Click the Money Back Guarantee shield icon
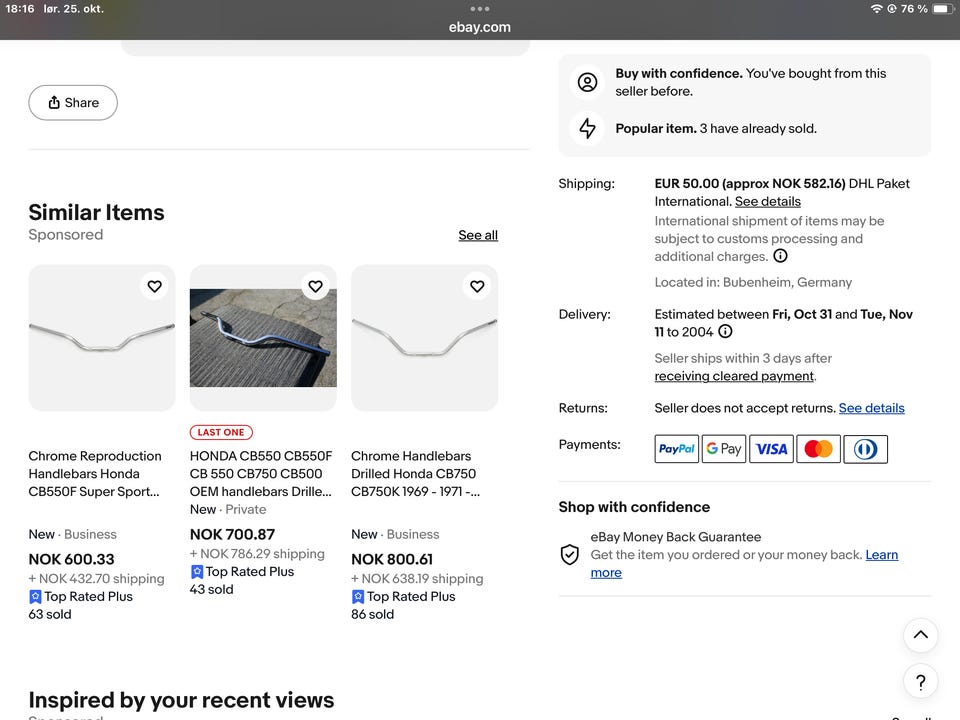The image size is (960, 720). [569, 555]
